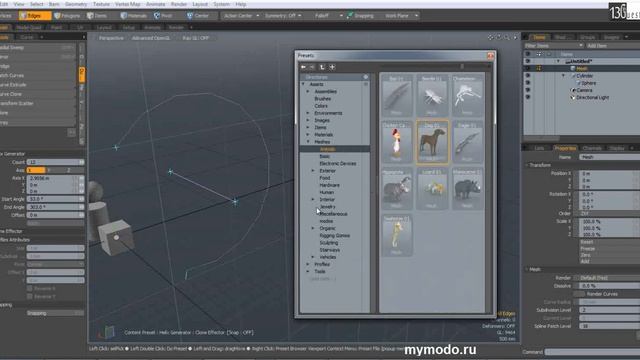Switch to the Channels tab

[592, 148]
